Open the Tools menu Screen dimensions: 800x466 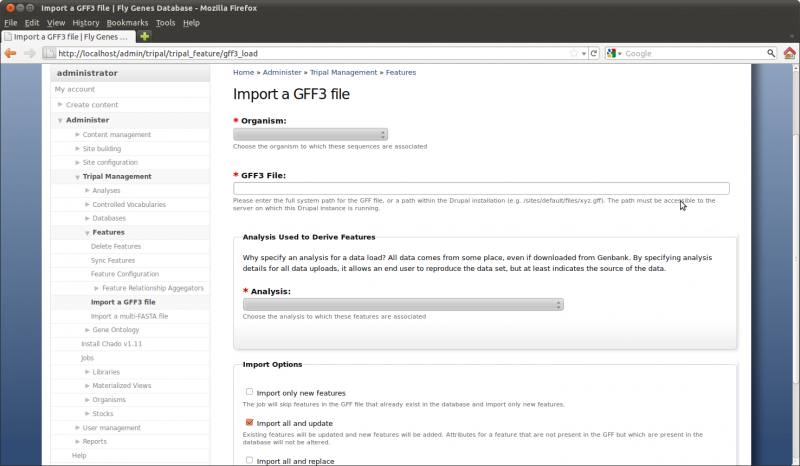click(x=165, y=22)
